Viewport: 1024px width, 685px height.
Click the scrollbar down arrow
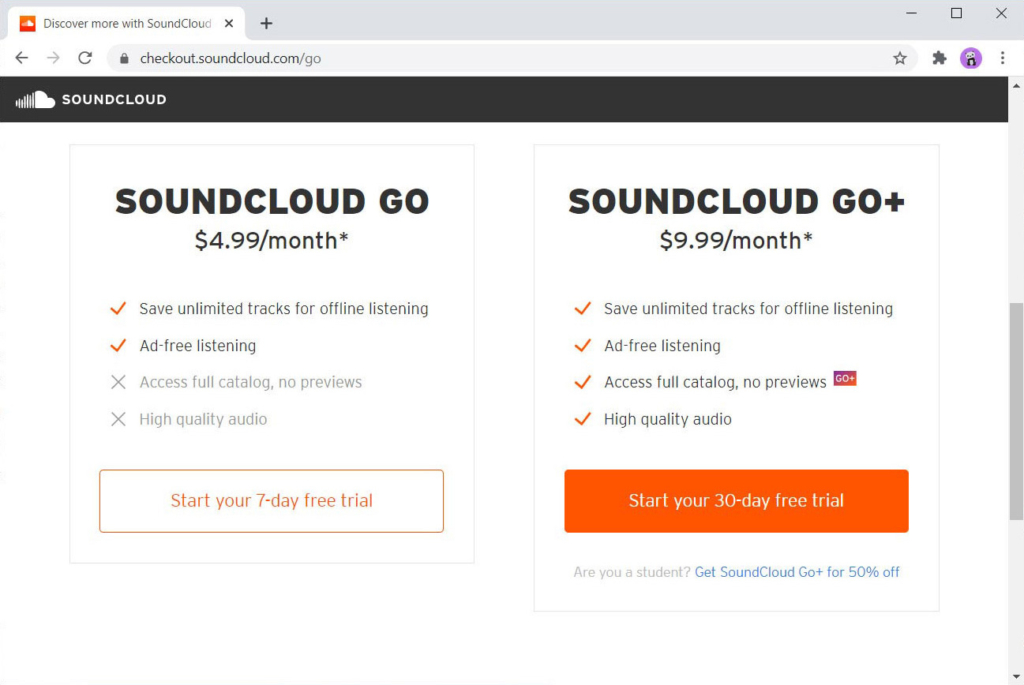click(x=1016, y=677)
